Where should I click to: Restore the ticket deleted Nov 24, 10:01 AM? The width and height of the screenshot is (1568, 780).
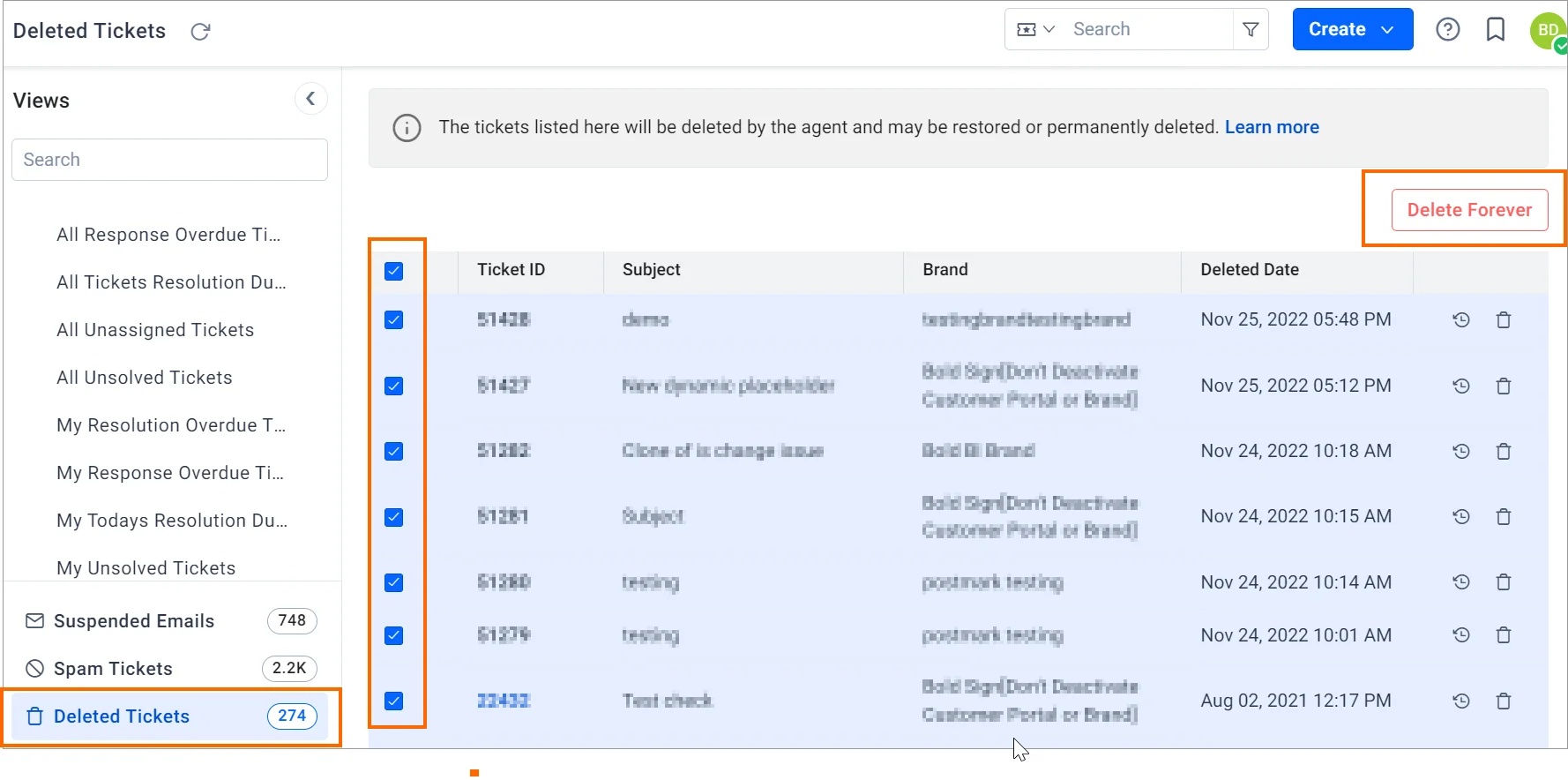click(1461, 635)
